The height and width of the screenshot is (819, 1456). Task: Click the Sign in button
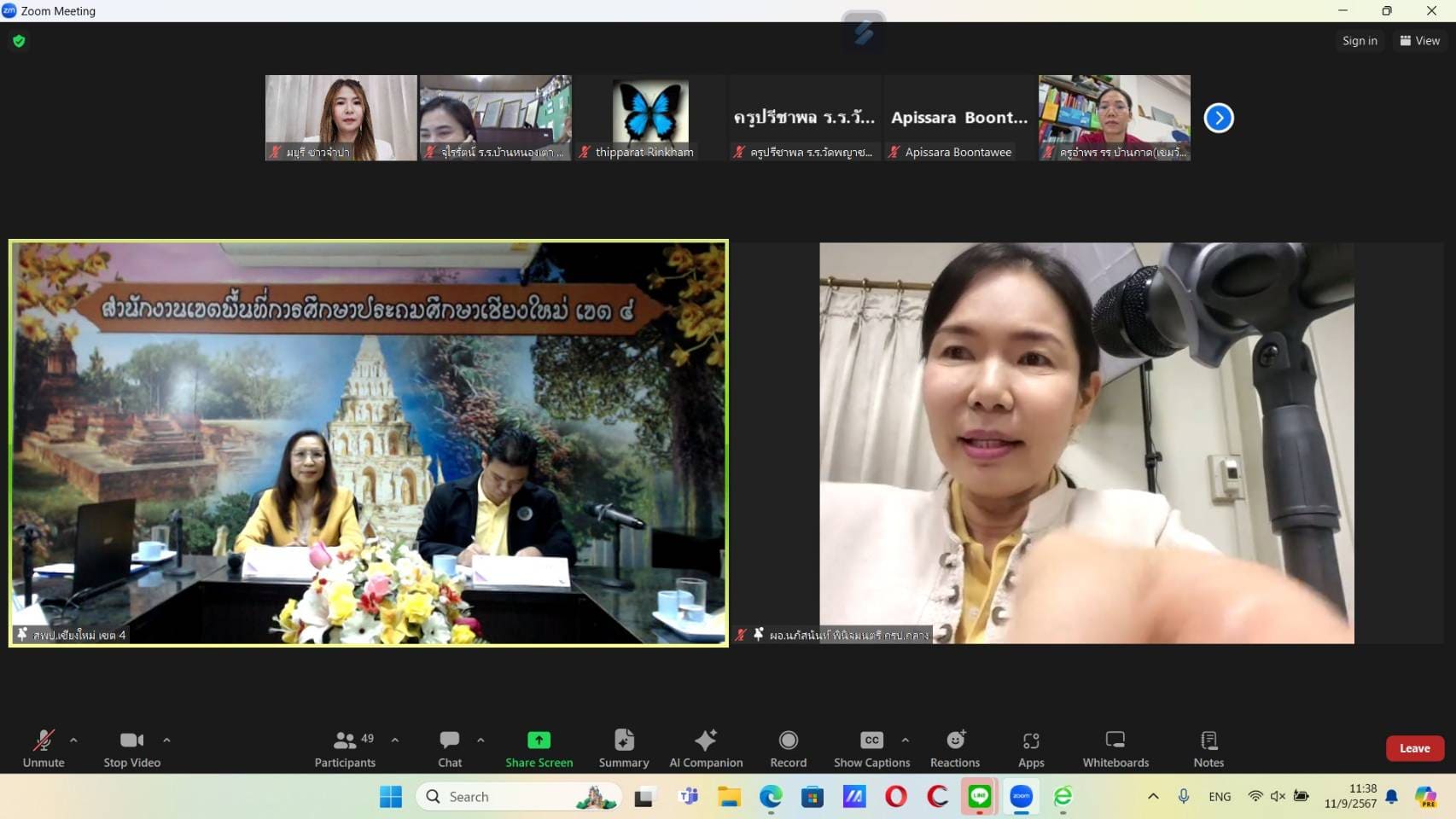point(1360,41)
